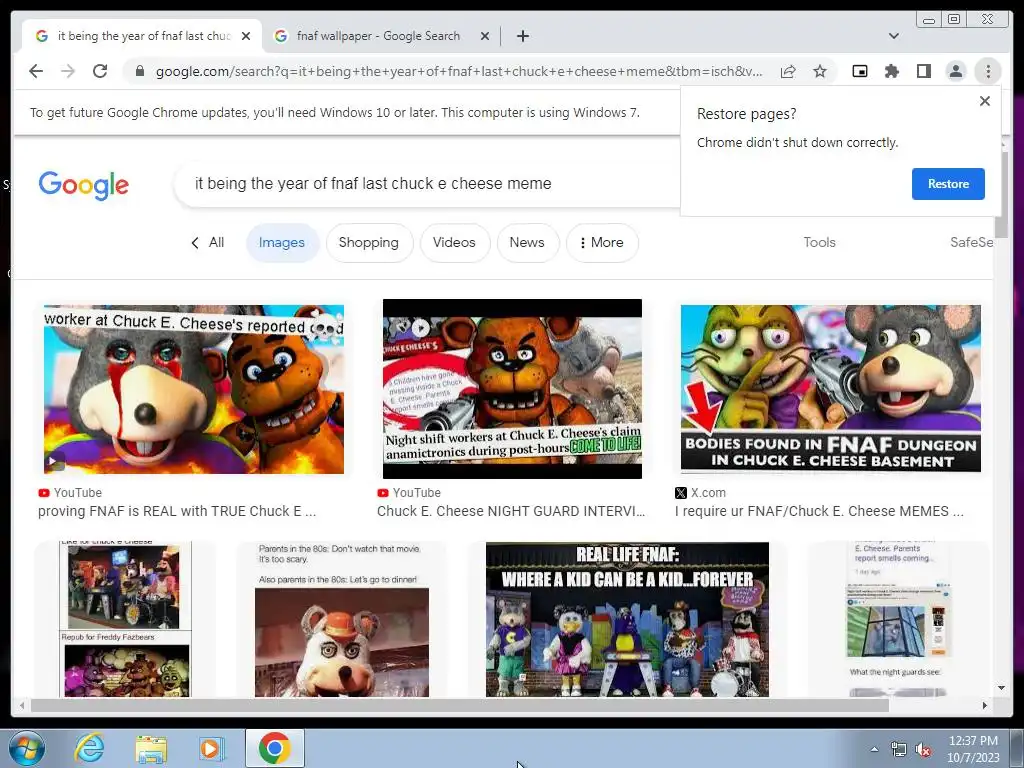Open the muted volume tray icon
The image size is (1024, 768).
pos(923,750)
